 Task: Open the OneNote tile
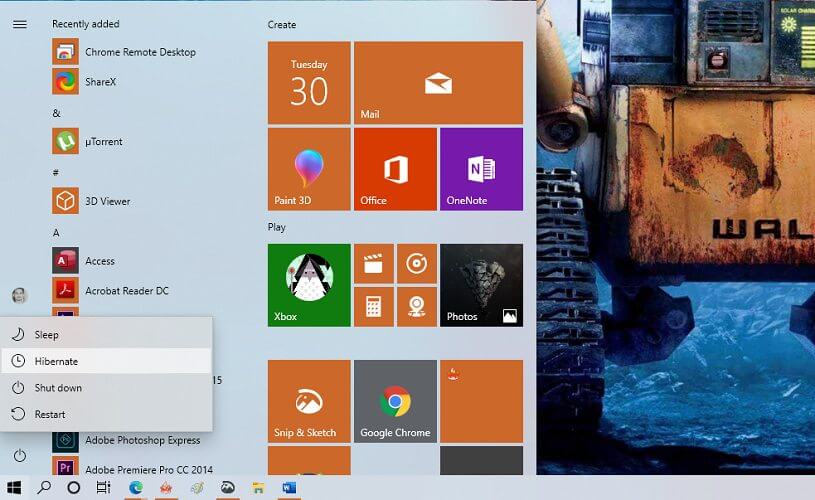pyautogui.click(x=482, y=169)
